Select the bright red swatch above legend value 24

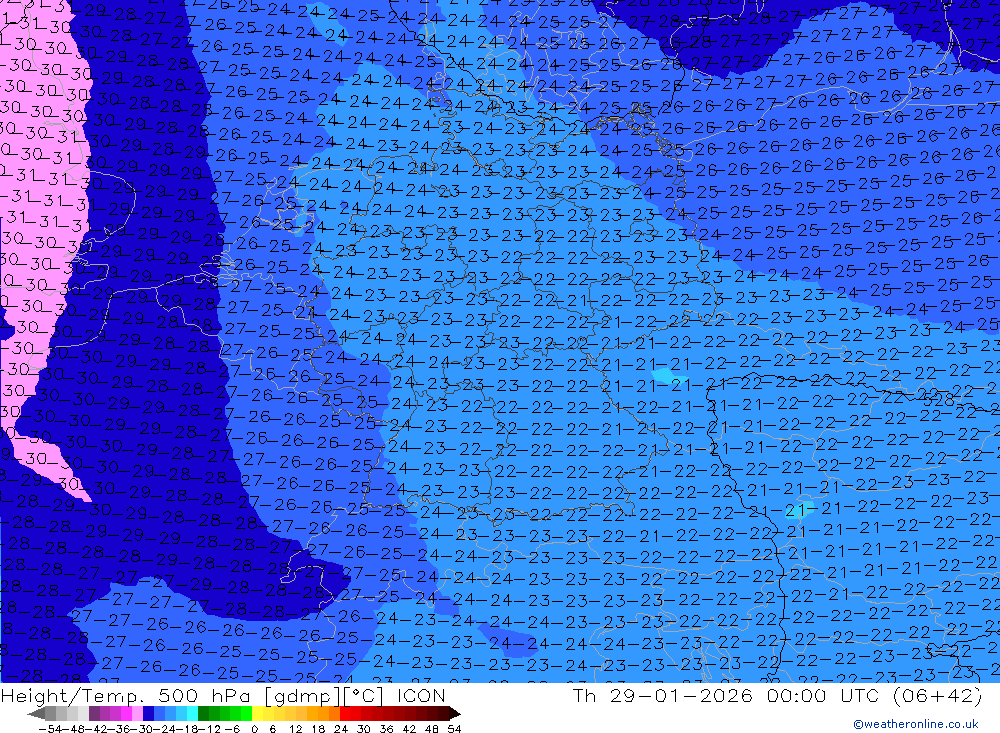tap(345, 713)
